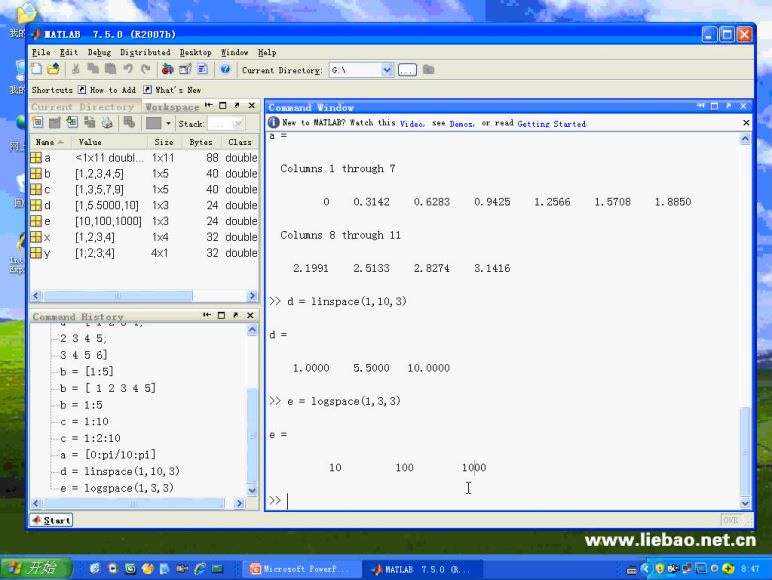This screenshot has width=772, height=580.
Task: Switch to Microsoft PowerPoint in taskbar
Action: coord(301,569)
